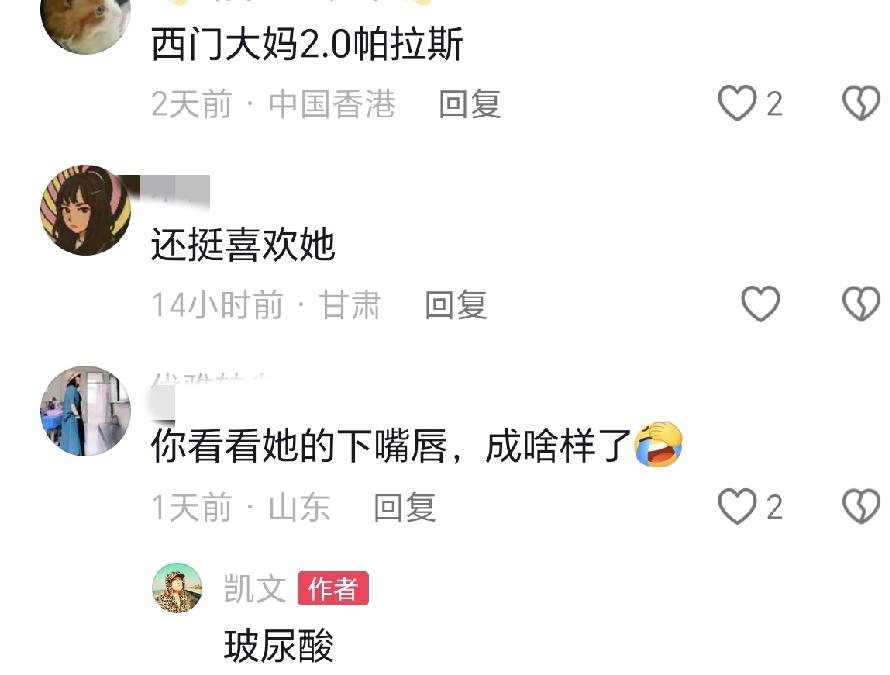
Task: Like the 你看看她的下嘴唇 comment
Action: [x=737, y=506]
